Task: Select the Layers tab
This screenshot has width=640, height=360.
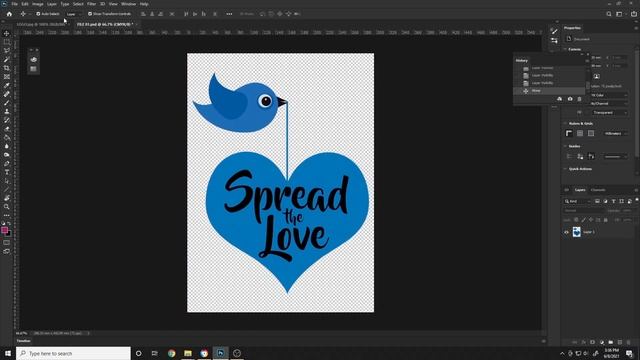Action: pos(580,190)
